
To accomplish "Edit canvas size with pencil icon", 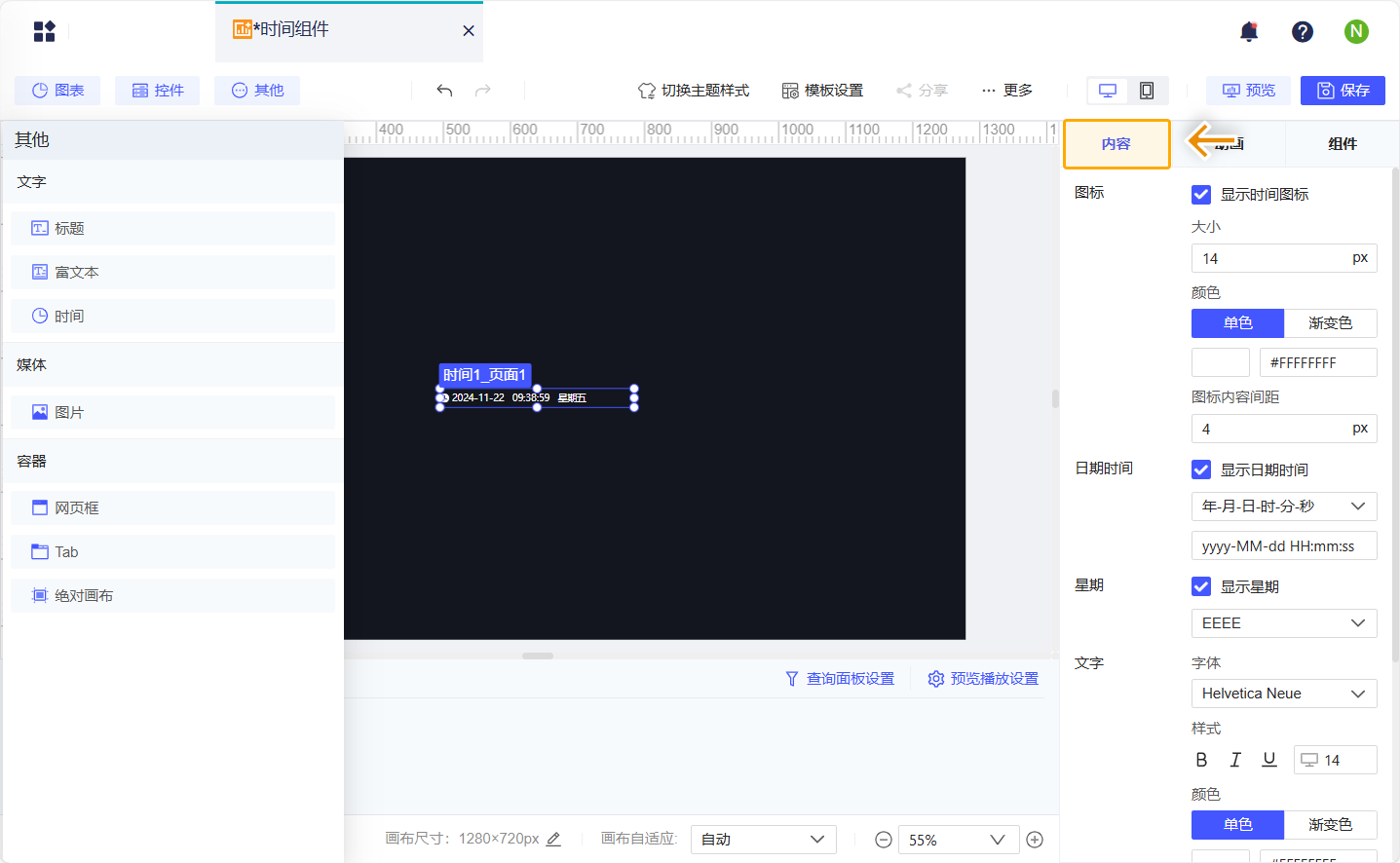I will point(553,839).
